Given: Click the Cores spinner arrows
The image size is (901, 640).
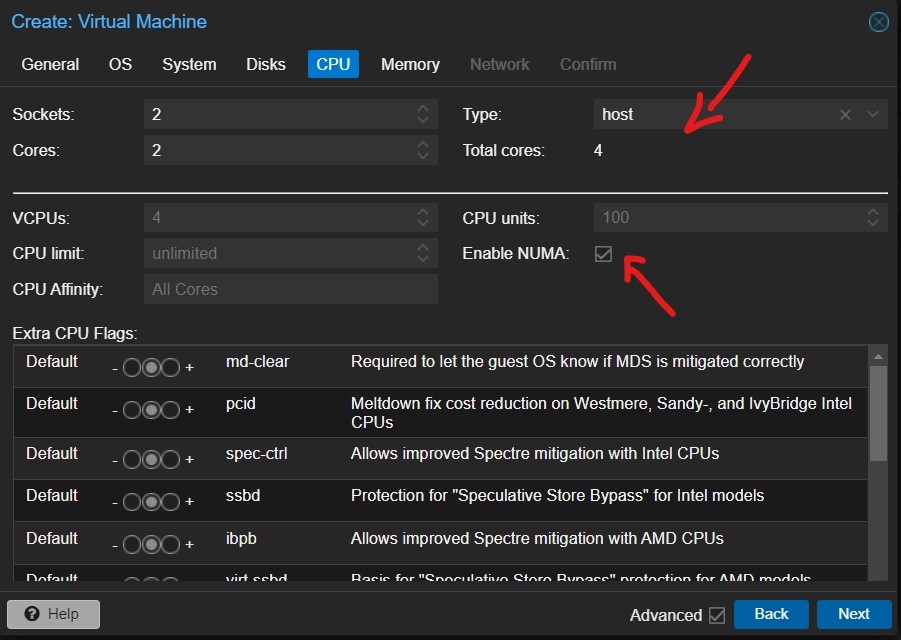Looking at the screenshot, I should (x=423, y=151).
